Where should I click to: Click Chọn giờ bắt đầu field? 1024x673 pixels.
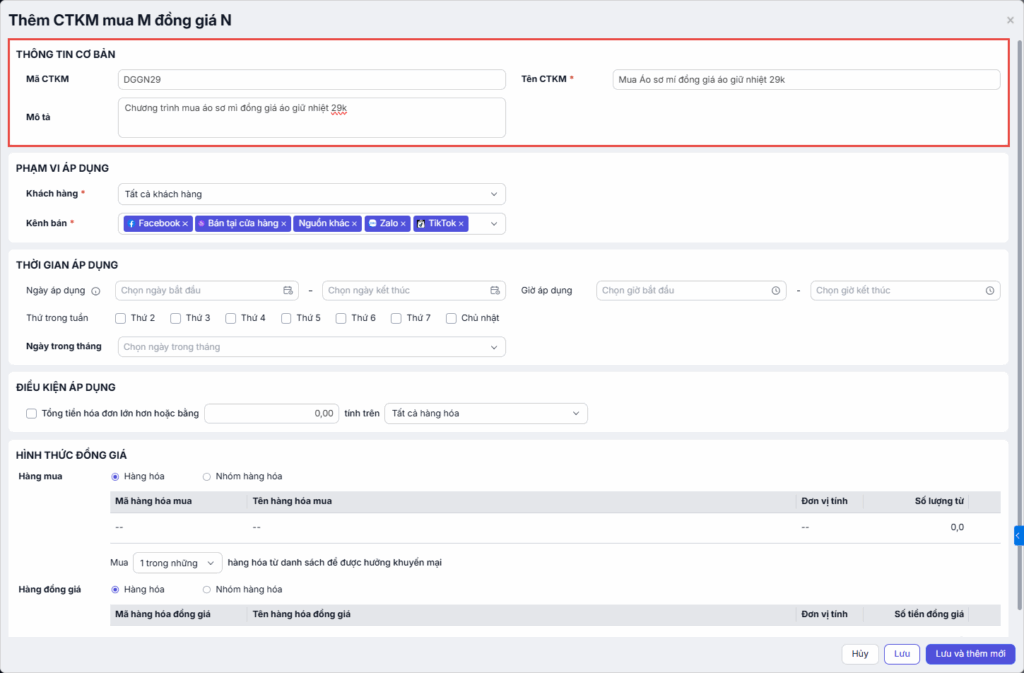[691, 290]
